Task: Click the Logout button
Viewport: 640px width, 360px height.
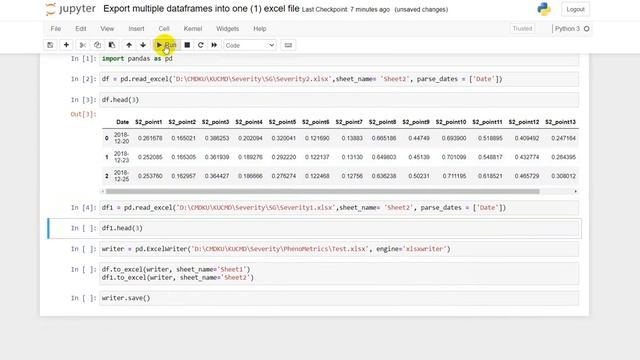Action: click(576, 9)
